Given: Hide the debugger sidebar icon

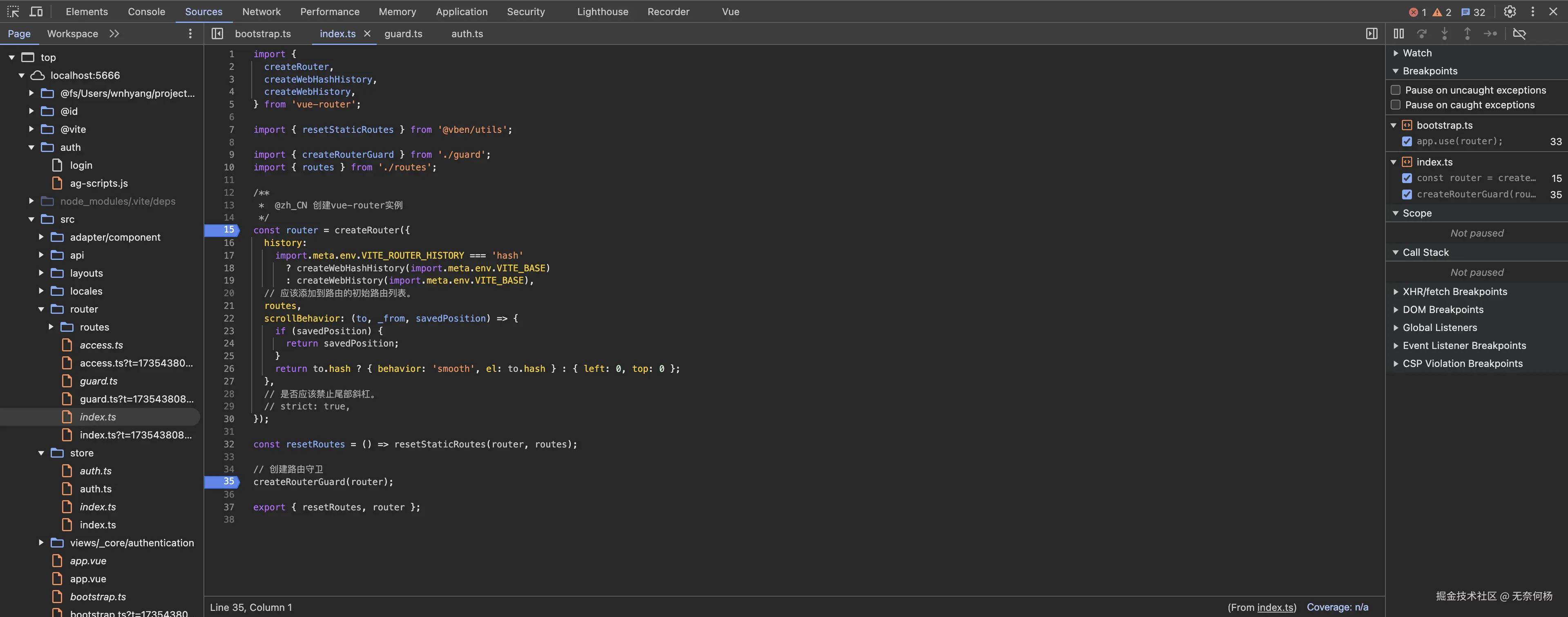Looking at the screenshot, I should 1371,34.
